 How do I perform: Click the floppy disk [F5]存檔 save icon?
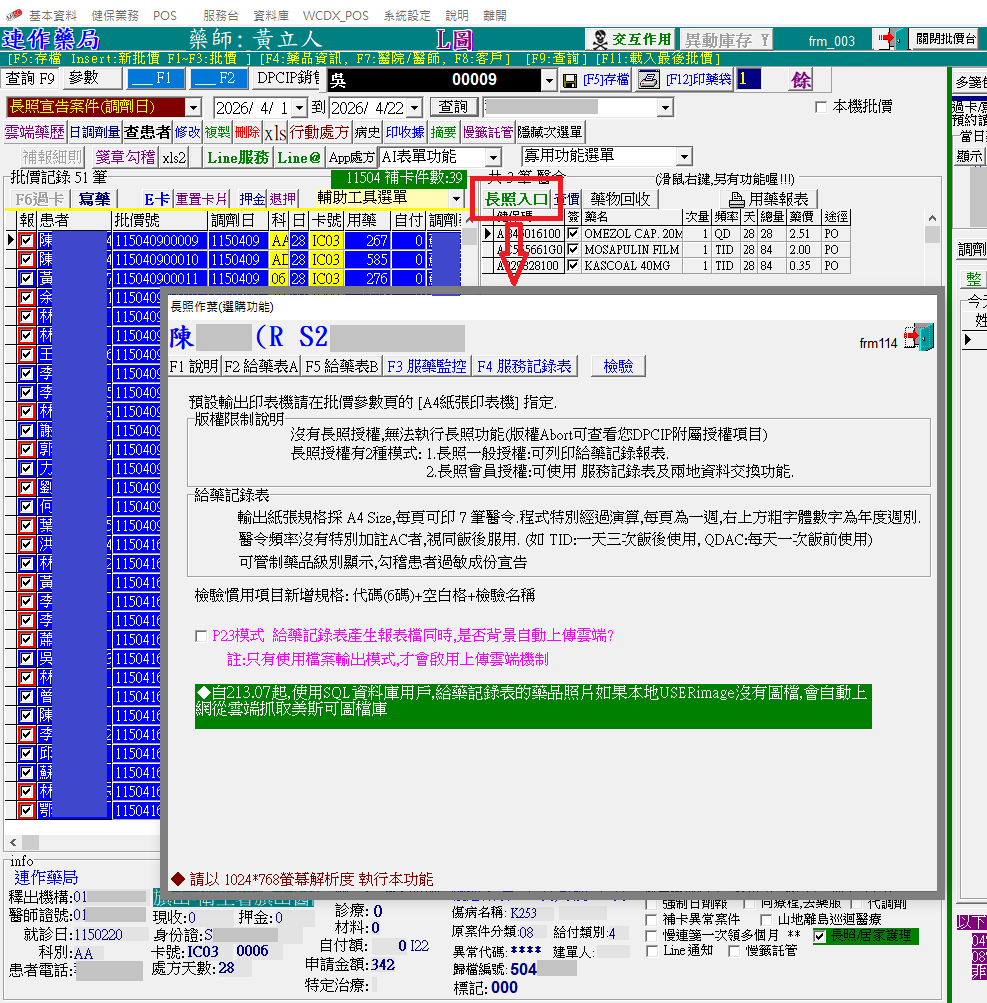pos(569,81)
